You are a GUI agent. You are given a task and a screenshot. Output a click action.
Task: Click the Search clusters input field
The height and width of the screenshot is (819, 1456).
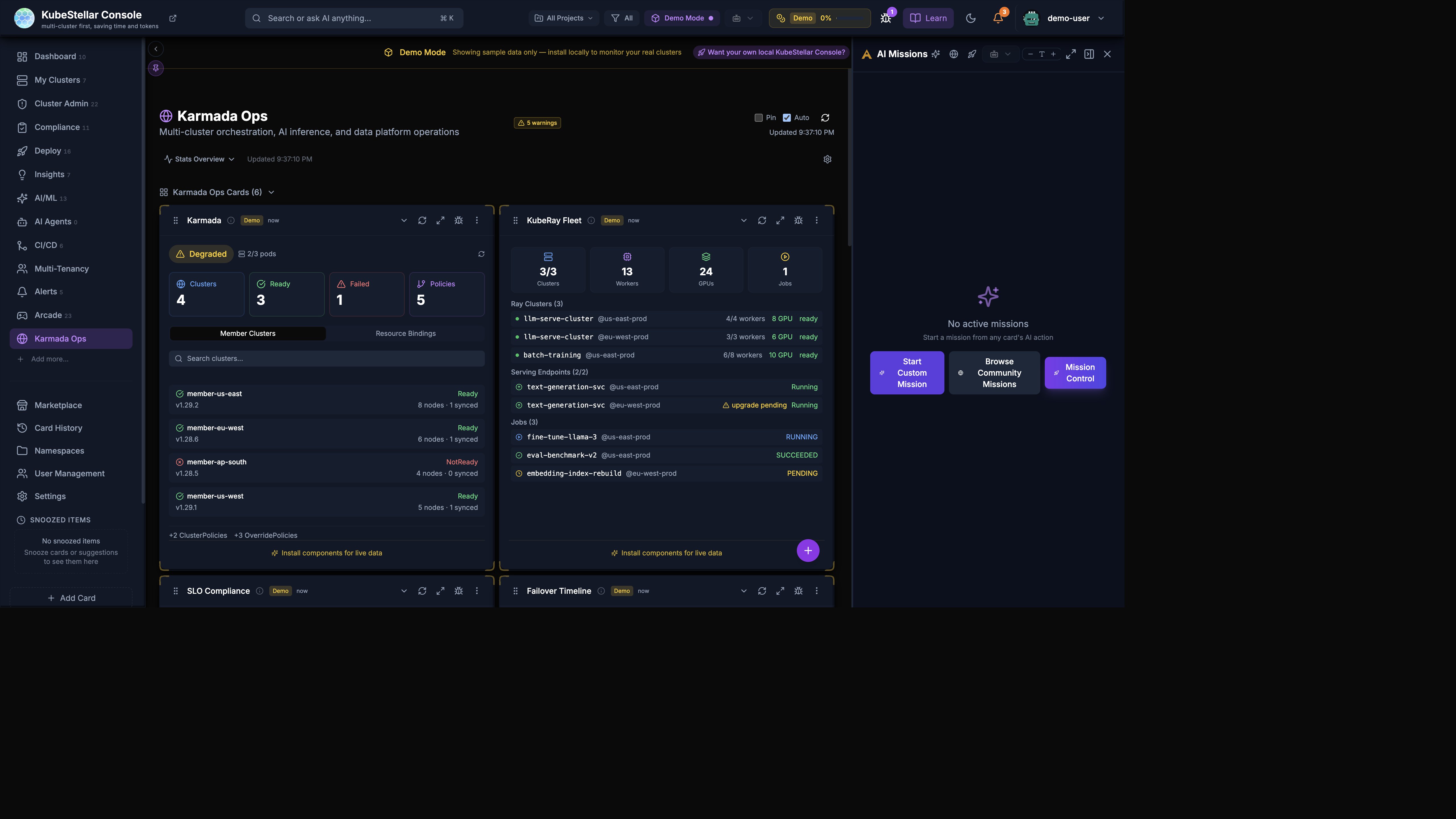point(327,358)
